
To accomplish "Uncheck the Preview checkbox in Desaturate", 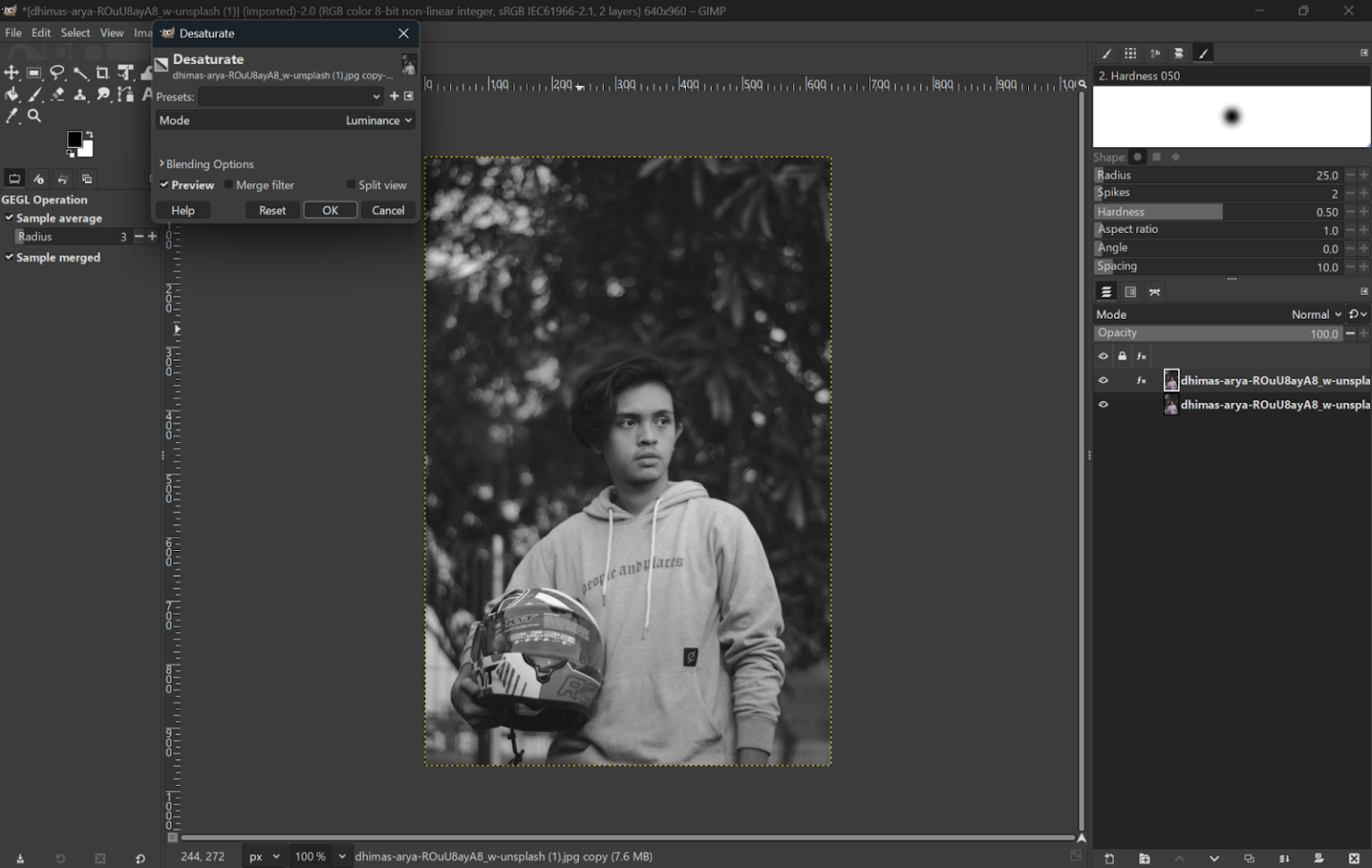I will [x=164, y=185].
